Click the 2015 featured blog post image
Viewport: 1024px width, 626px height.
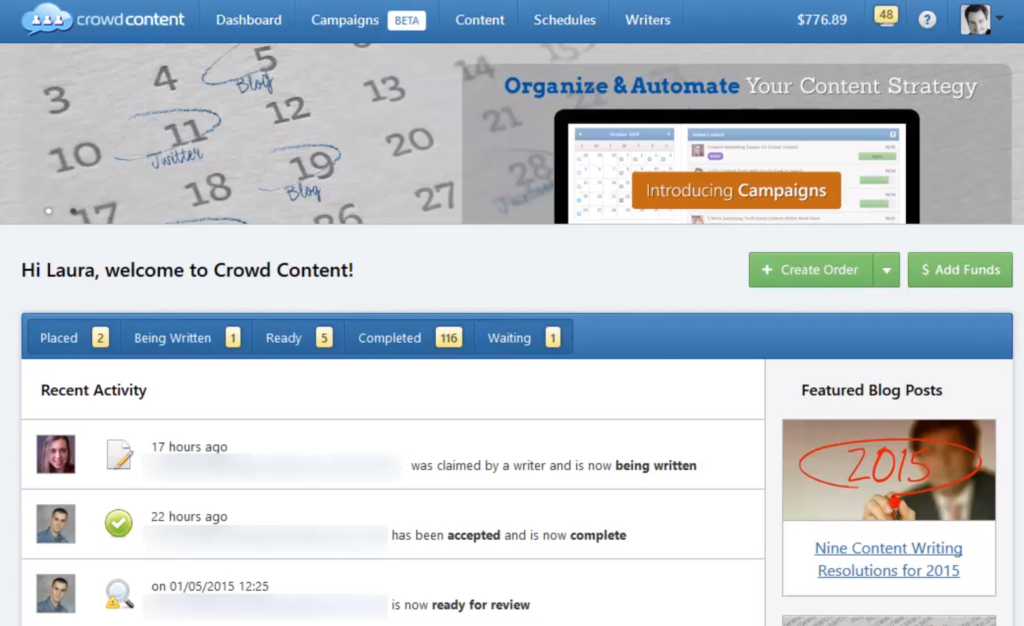[x=889, y=470]
